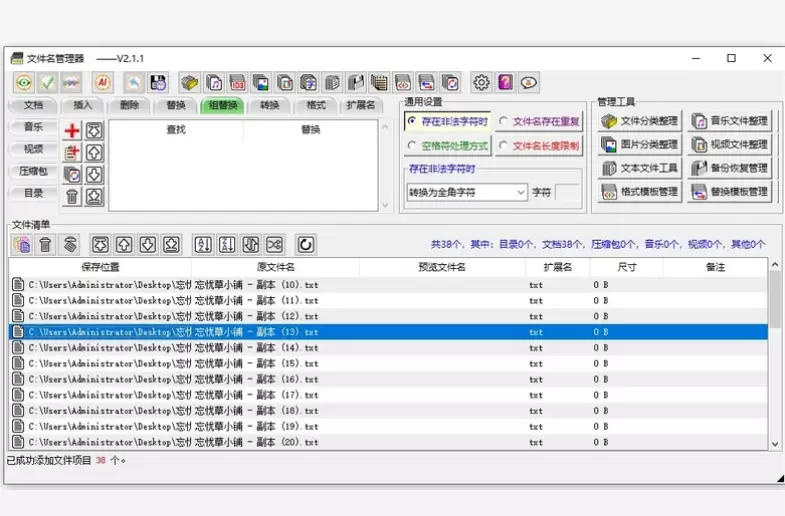
Task: Open the 音乐 side tab
Action: (x=34, y=127)
